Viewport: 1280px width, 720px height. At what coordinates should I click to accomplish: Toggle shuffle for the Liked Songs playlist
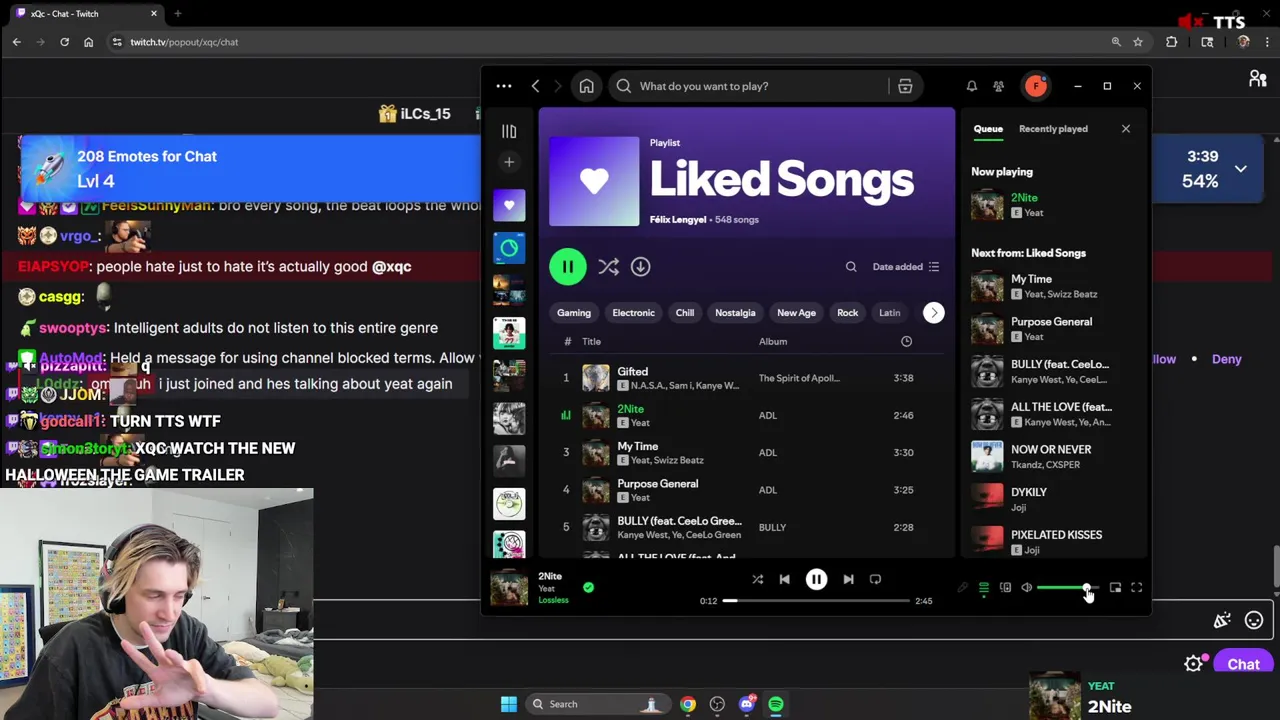click(x=608, y=267)
